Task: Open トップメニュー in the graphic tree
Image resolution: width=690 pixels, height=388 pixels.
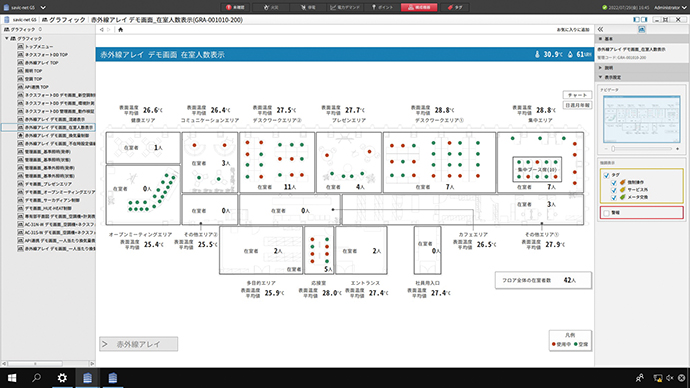Action: 39,47
